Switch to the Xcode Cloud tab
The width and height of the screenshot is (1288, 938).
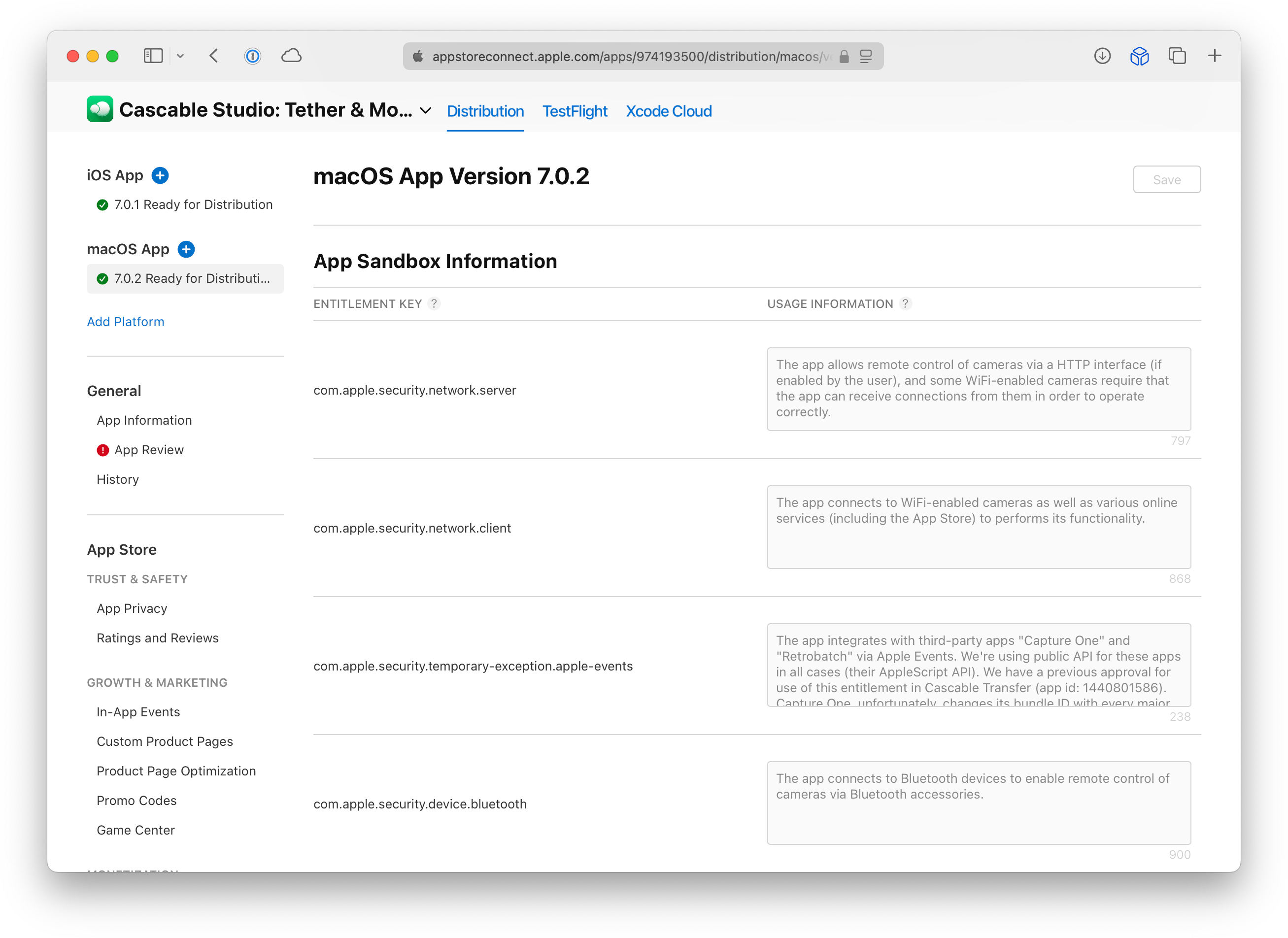tap(669, 111)
